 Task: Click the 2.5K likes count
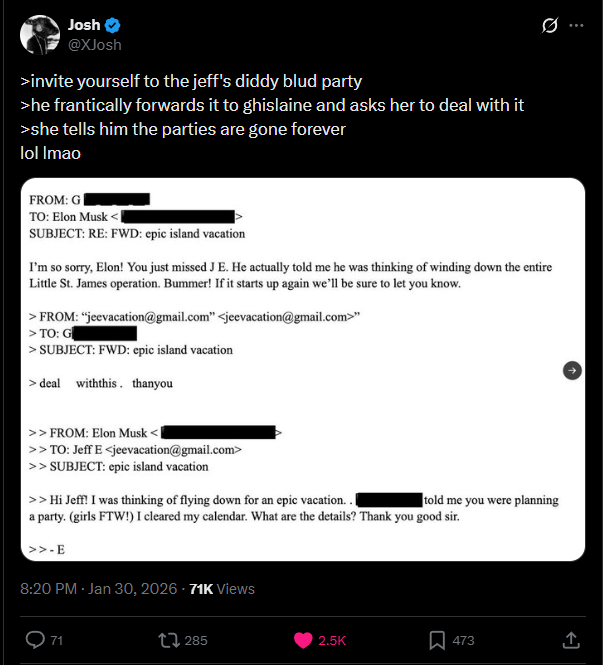(x=330, y=640)
